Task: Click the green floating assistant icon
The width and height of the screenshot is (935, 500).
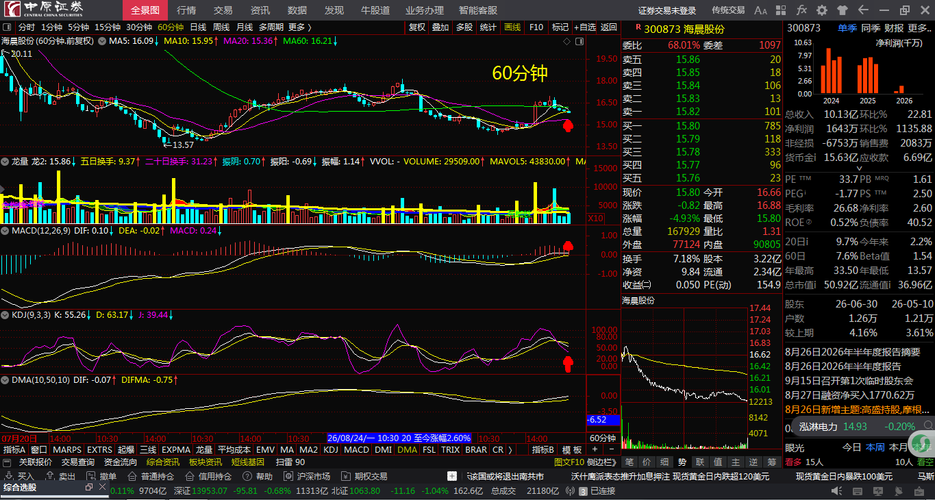Action: click(x=923, y=442)
